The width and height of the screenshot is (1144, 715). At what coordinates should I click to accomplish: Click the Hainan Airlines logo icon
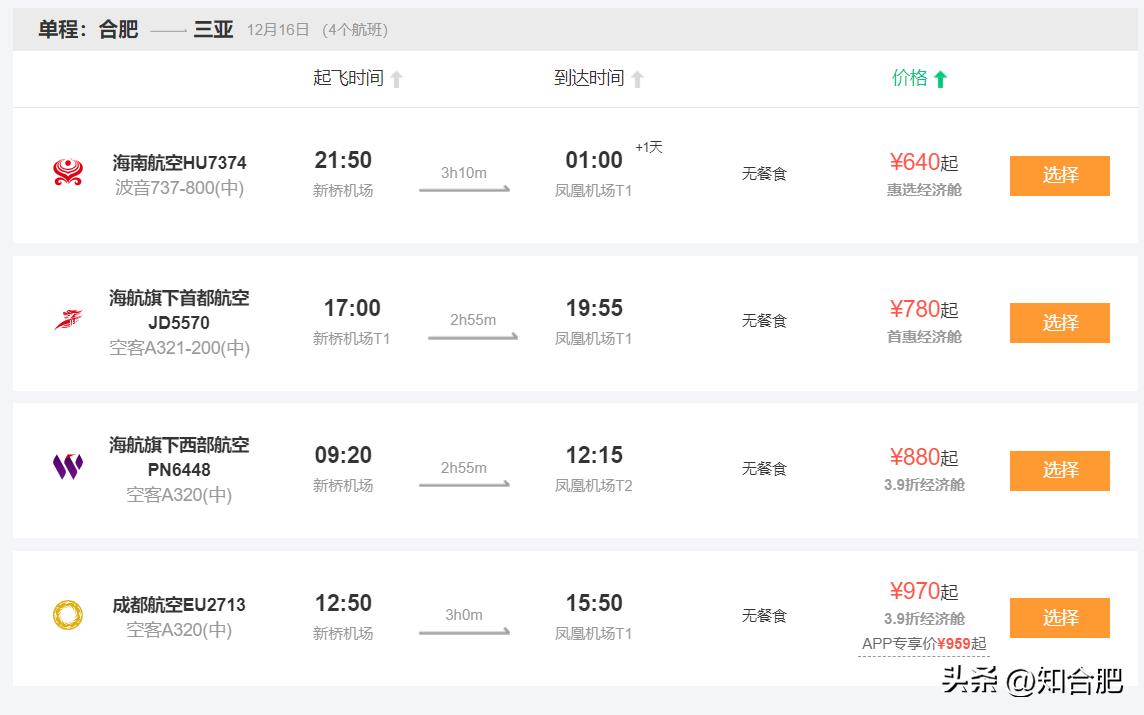[68, 173]
